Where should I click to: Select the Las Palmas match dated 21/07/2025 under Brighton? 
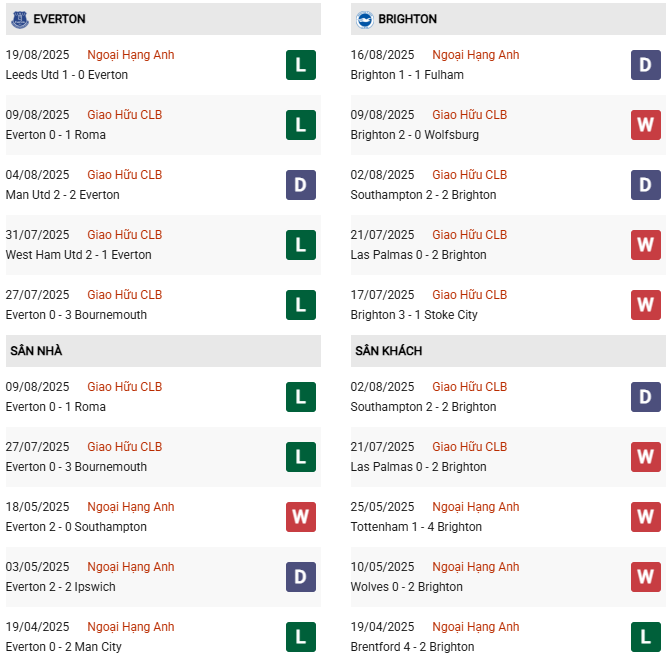(x=419, y=255)
